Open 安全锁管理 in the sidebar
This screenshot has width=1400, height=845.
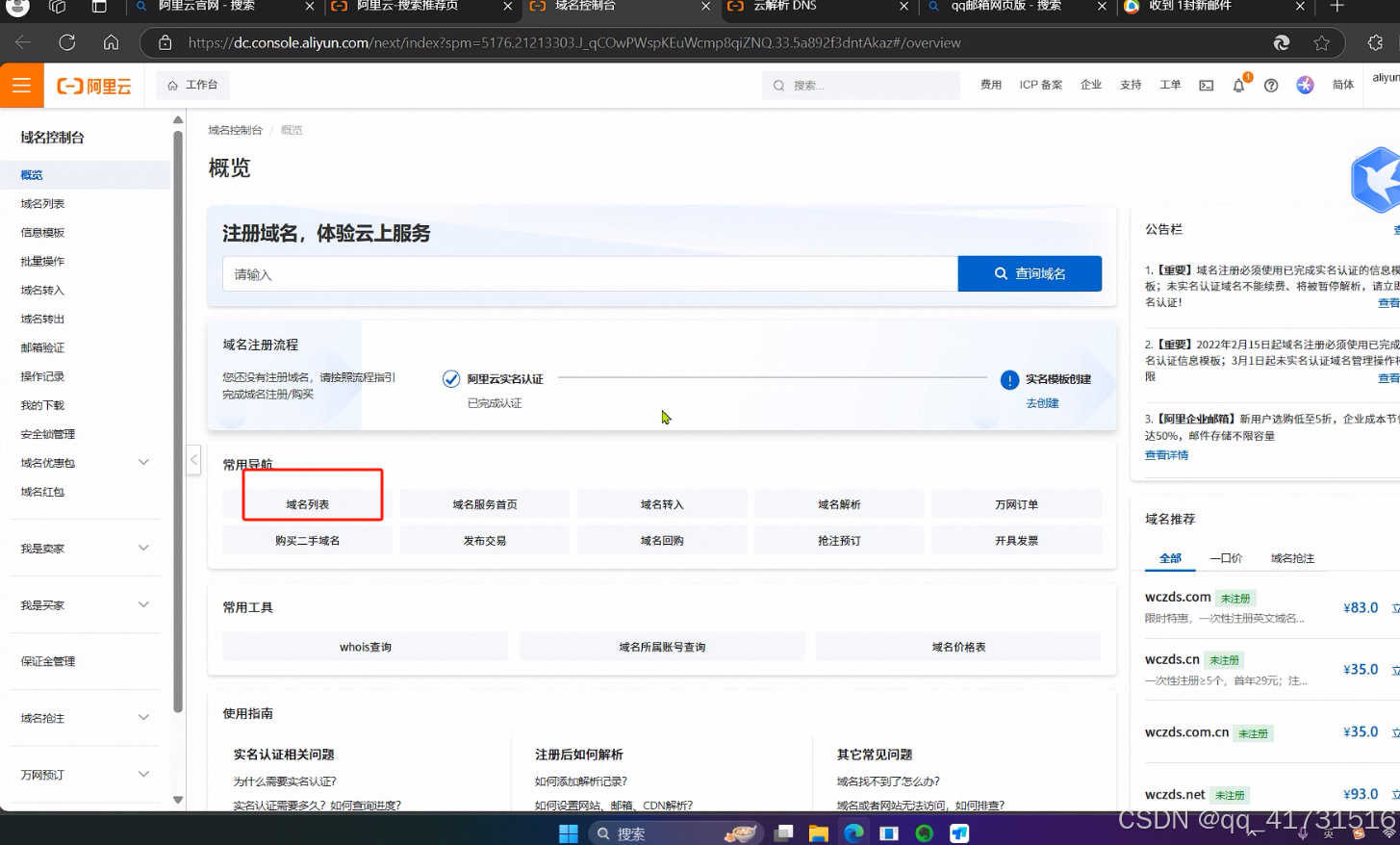pos(47,434)
